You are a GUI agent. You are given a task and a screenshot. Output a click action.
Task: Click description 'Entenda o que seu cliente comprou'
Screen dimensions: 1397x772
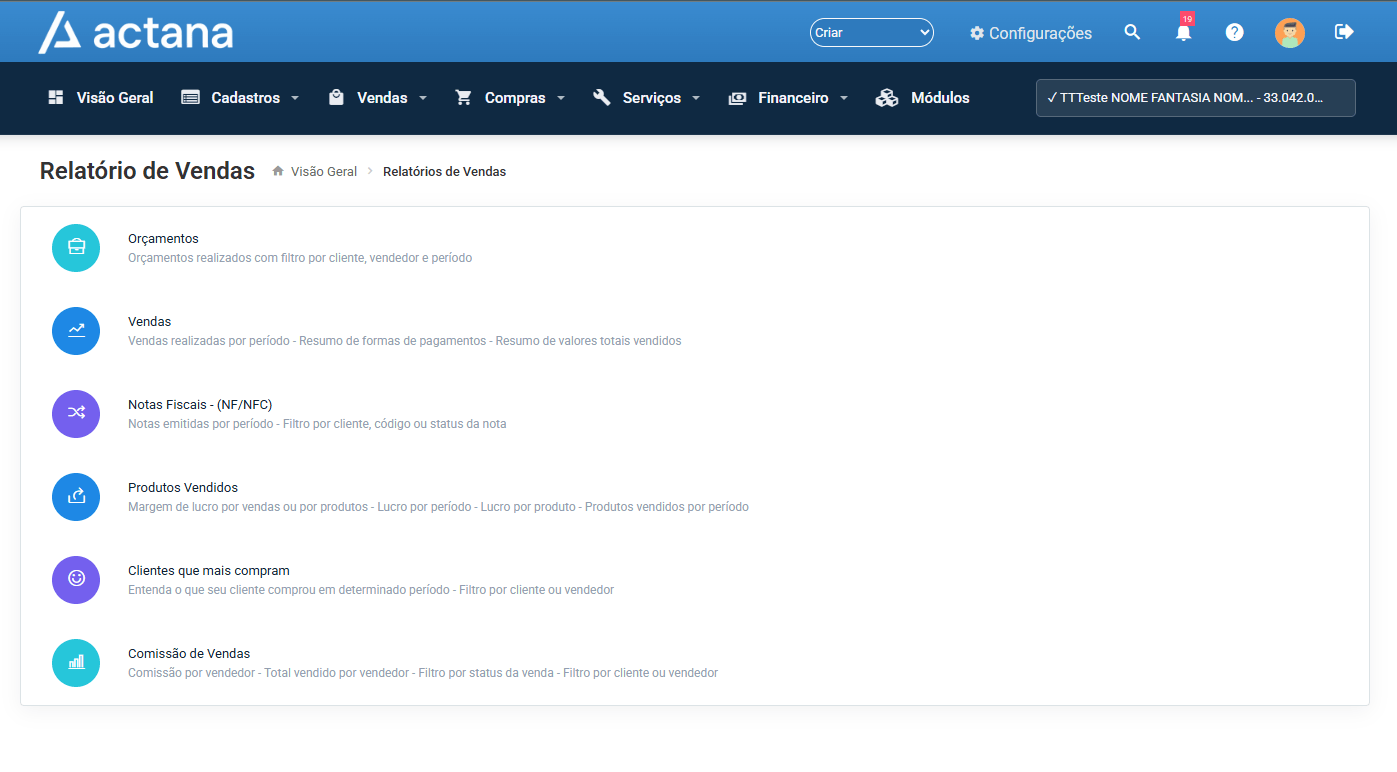[x=371, y=590]
